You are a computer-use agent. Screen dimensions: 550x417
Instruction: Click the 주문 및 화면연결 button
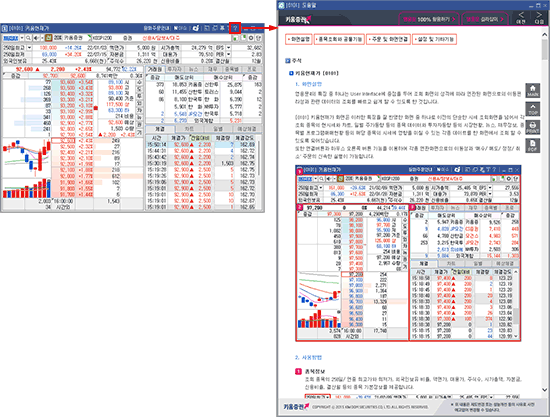pos(388,39)
